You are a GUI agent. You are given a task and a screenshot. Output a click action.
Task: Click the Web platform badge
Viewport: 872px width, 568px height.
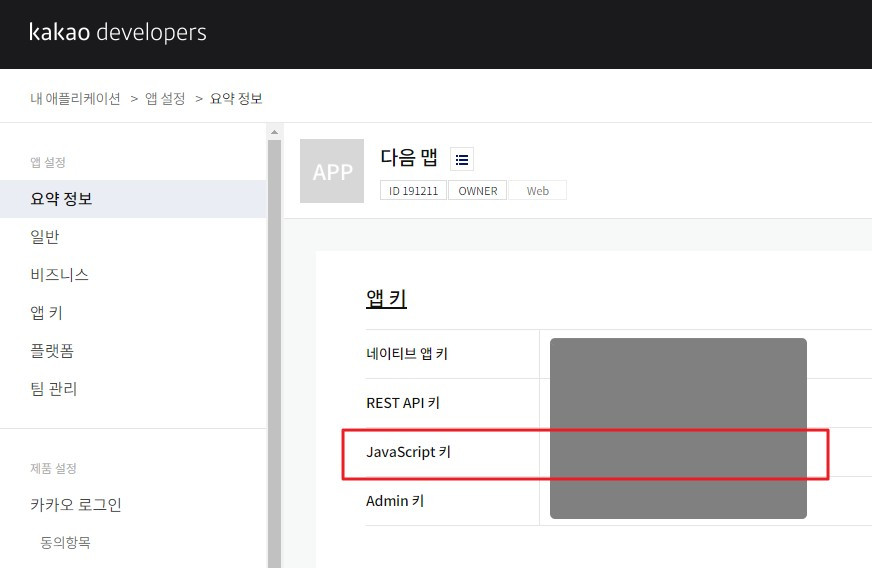537,190
